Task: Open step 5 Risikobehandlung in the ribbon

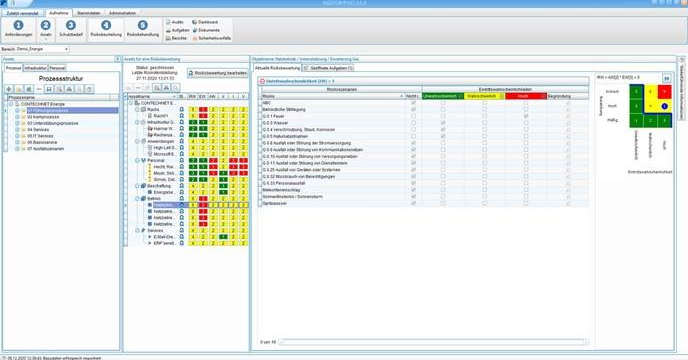Action: pyautogui.click(x=143, y=29)
